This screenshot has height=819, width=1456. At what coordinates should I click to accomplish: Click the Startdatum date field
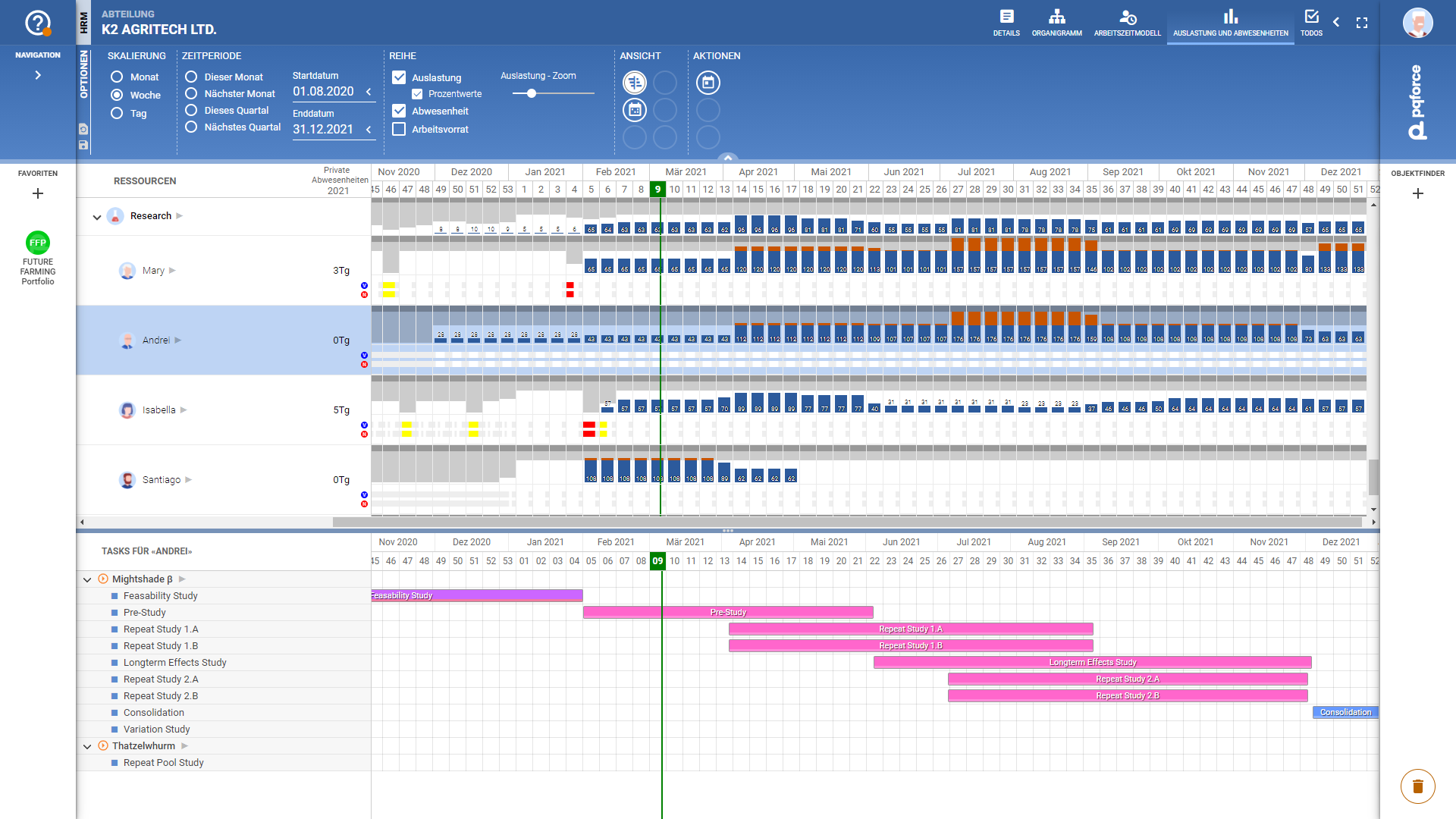point(324,92)
